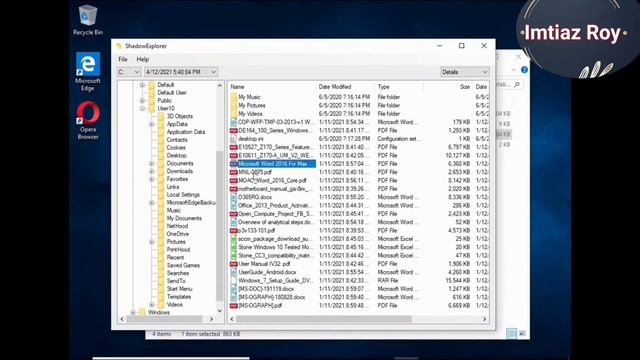Screen dimensions: 640x360
Task: Click the [MS-DOC]-191119.docx file name
Action: 266,289
